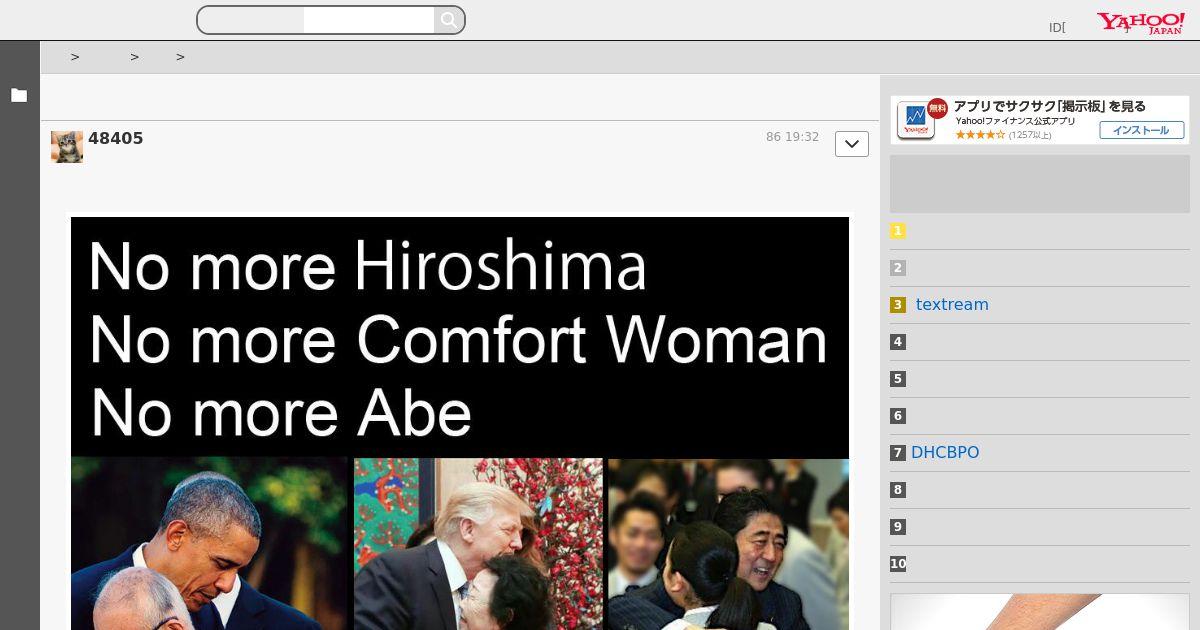Select ranking badge number 4

(x=898, y=342)
